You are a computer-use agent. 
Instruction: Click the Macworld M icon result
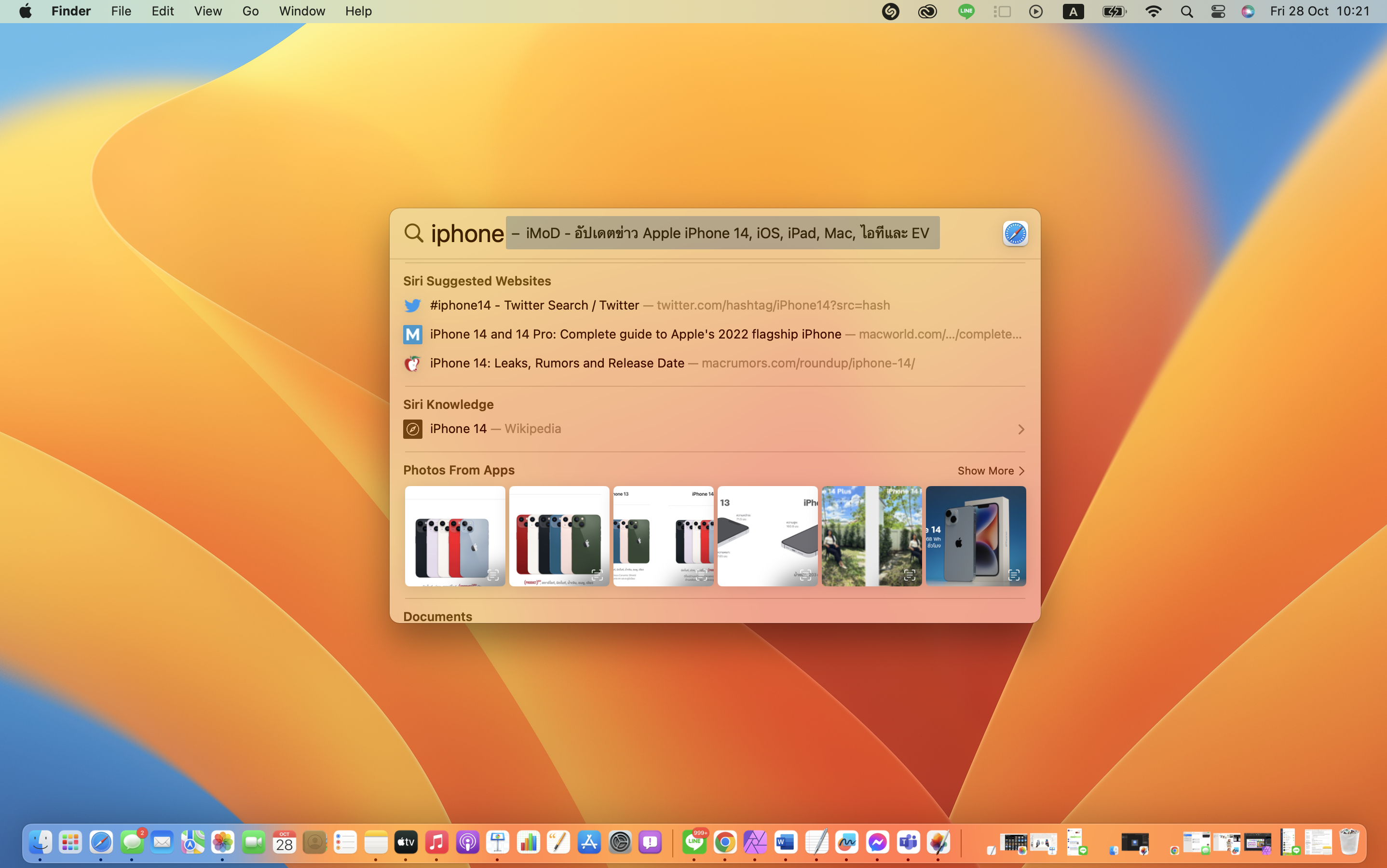tap(412, 334)
